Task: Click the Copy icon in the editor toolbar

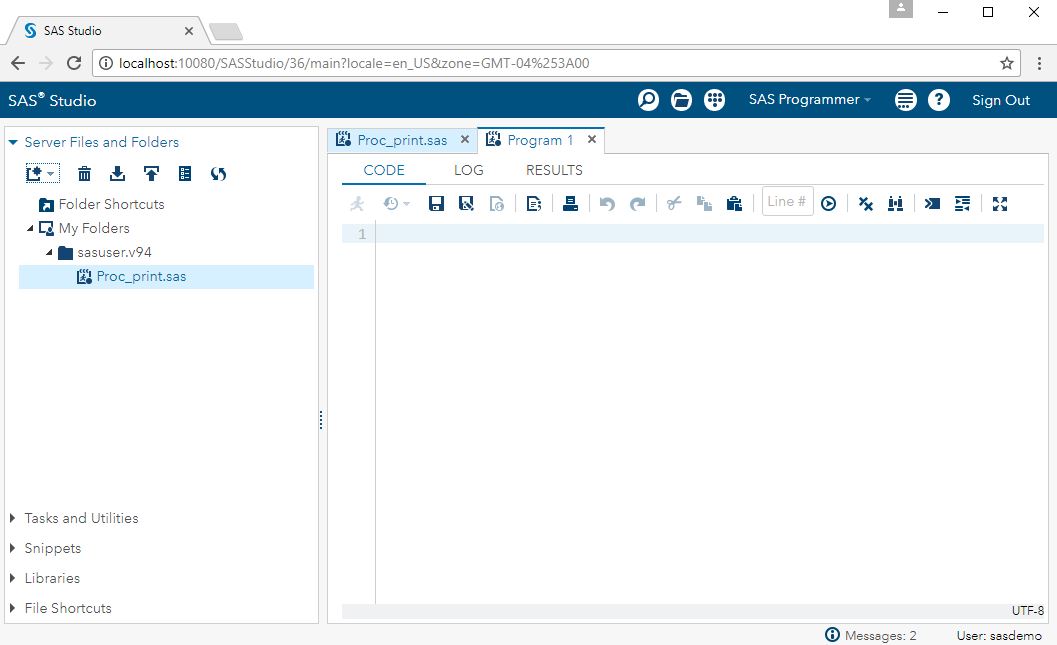Action: pyautogui.click(x=704, y=204)
